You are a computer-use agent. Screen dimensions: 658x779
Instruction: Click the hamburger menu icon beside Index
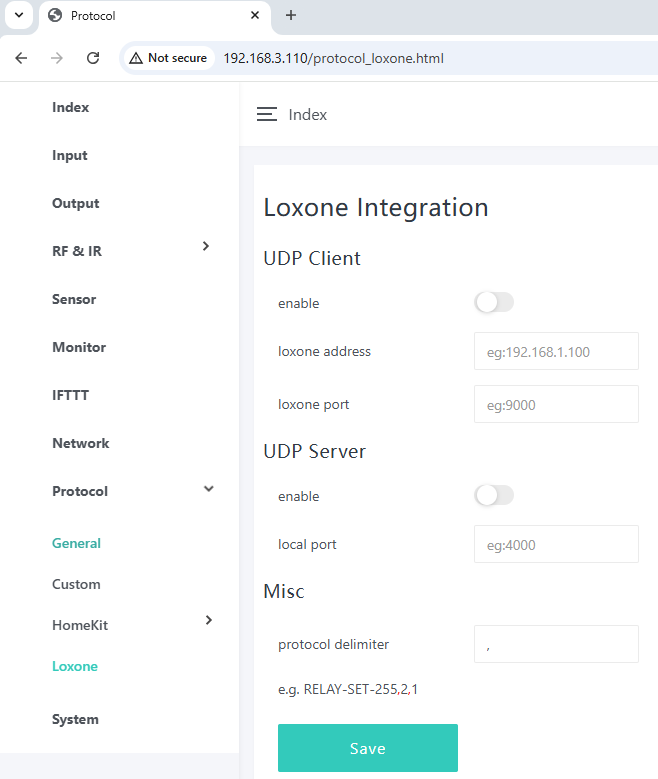(266, 115)
